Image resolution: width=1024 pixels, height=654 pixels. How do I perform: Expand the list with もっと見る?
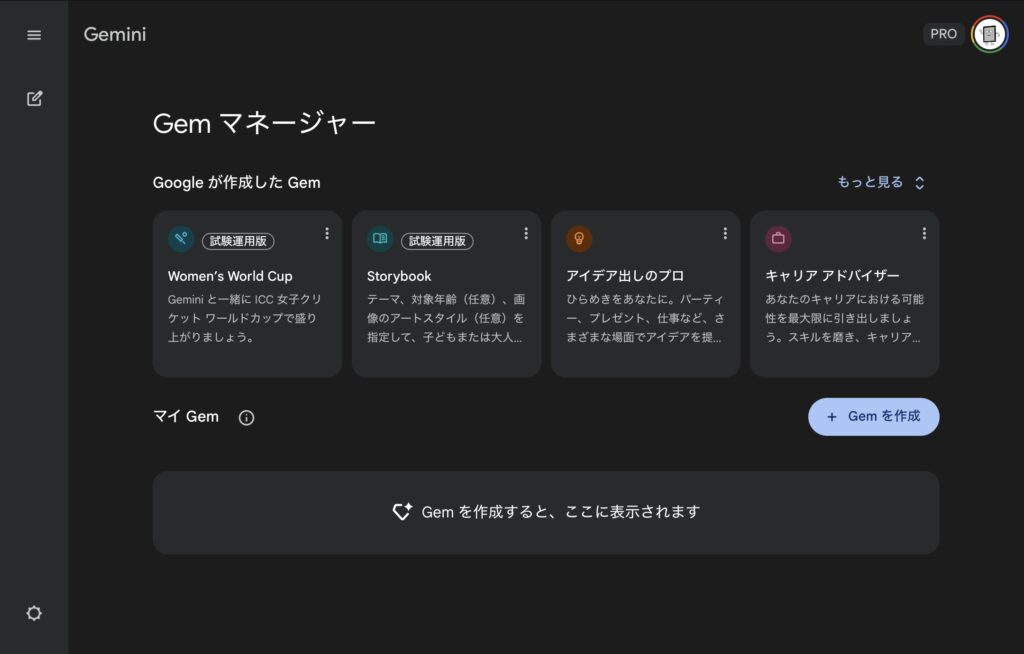click(x=881, y=183)
